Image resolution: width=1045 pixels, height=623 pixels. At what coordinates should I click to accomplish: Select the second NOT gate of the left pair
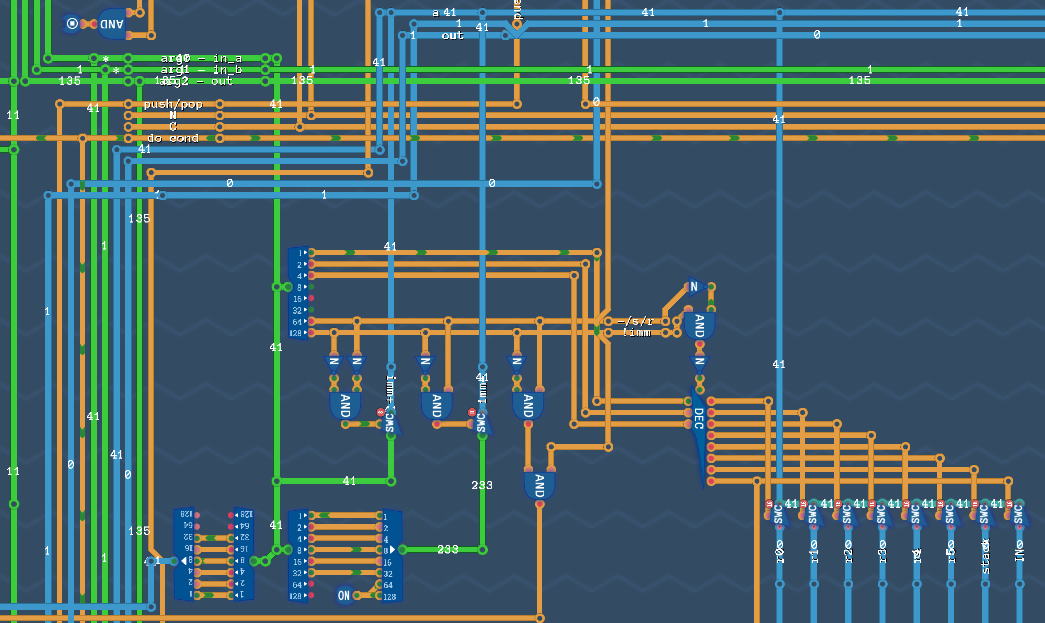tap(357, 364)
